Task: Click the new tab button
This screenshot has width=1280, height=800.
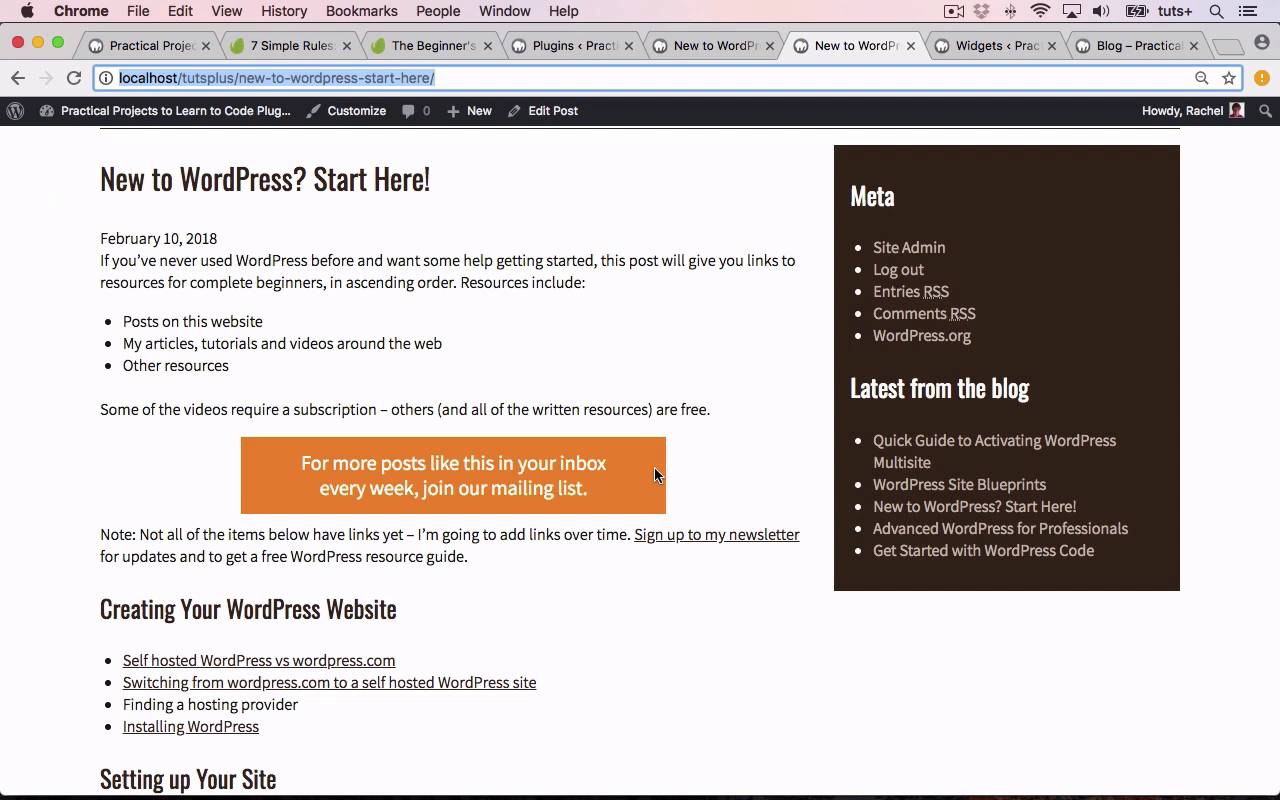Action: point(1228,46)
